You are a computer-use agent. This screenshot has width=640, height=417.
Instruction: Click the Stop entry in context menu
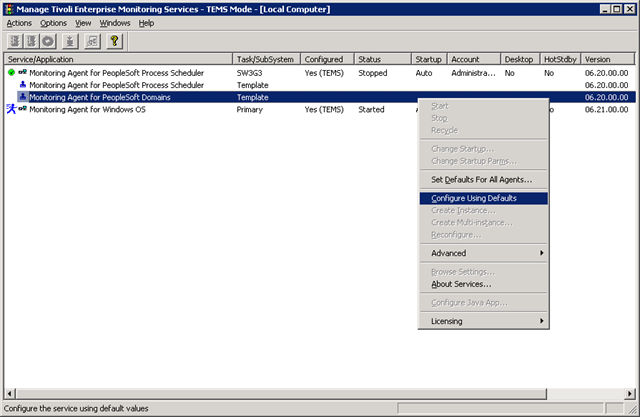click(x=484, y=118)
